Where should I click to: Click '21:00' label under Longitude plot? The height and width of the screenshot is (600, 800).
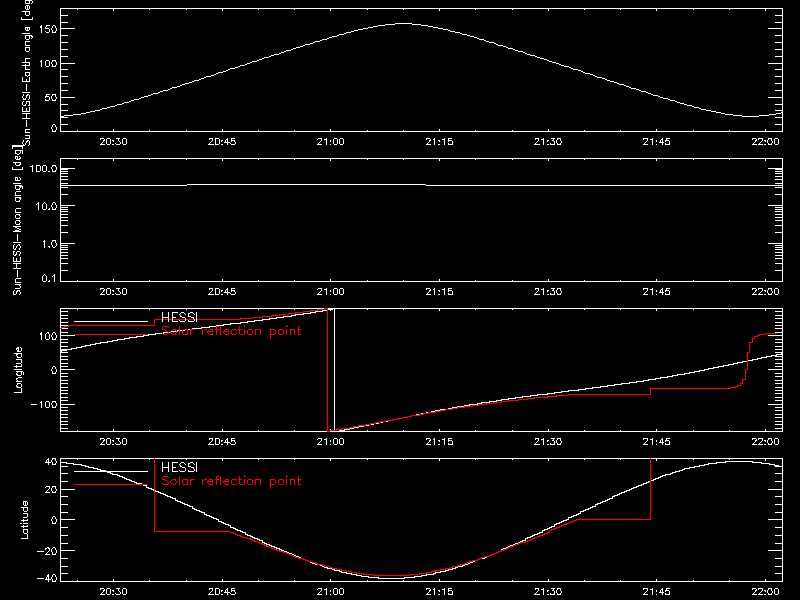pyautogui.click(x=331, y=442)
